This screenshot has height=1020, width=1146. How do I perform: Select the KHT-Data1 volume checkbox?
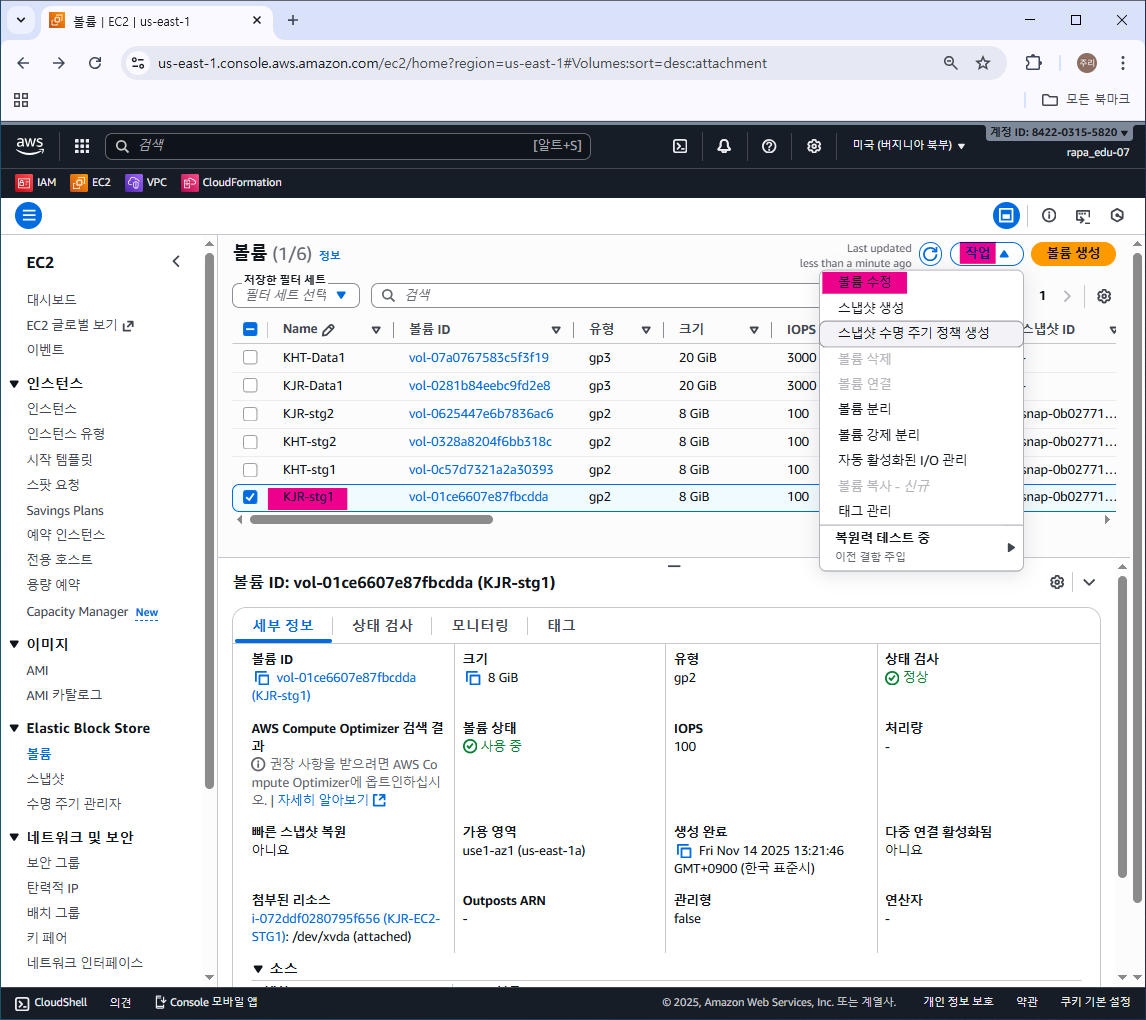tap(250, 357)
